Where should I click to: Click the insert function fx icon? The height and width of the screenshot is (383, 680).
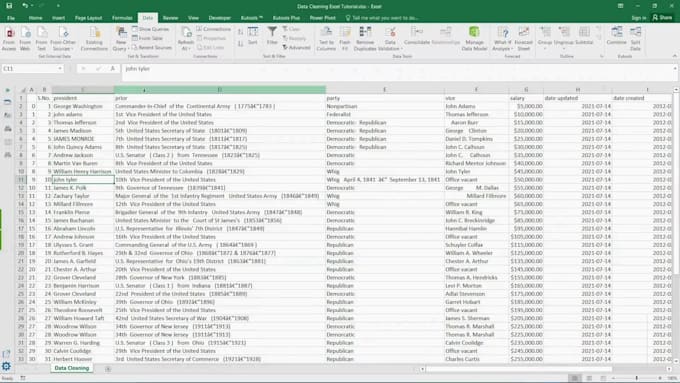112,69
